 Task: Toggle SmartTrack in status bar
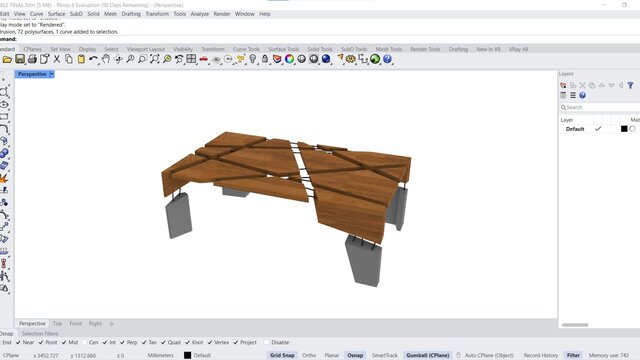384,356
